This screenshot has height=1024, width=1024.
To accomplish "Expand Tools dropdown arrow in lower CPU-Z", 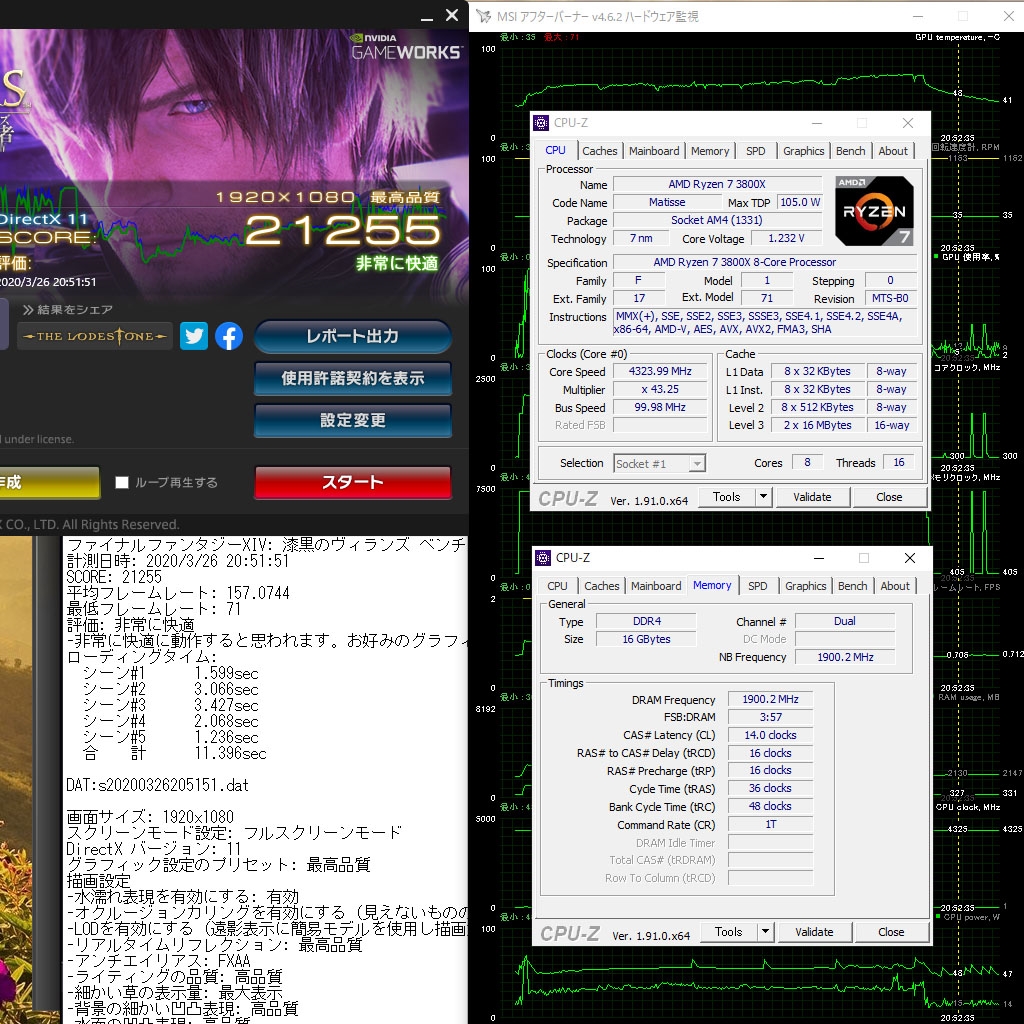I will point(765,932).
